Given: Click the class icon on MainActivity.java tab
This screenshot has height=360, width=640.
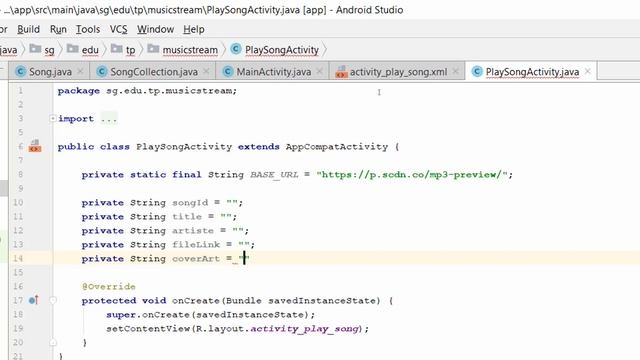Looking at the screenshot, I should [x=228, y=71].
